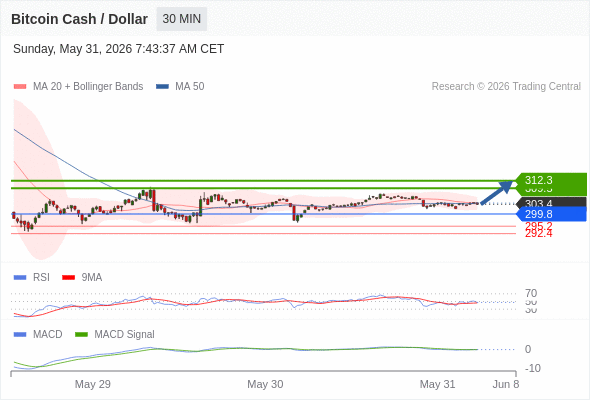590x400 pixels.
Task: Click the green 312.3 resistance price tag
Action: coord(551,180)
